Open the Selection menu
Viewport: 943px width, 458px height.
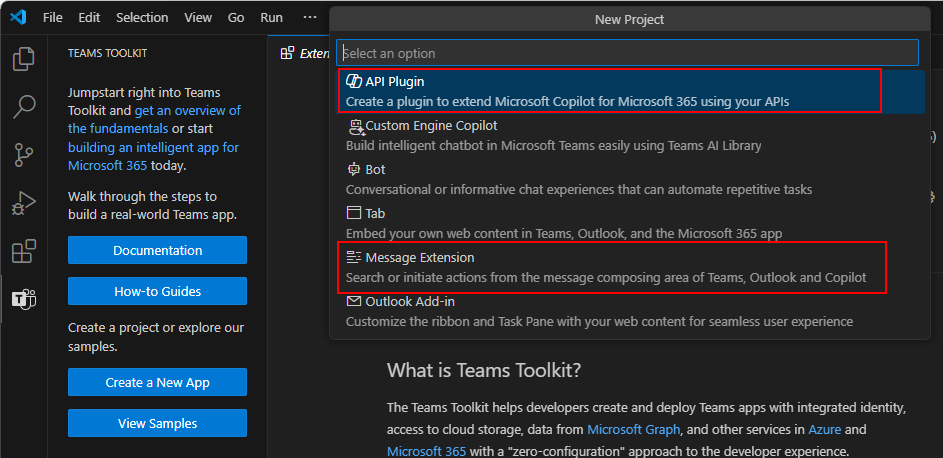pos(142,18)
